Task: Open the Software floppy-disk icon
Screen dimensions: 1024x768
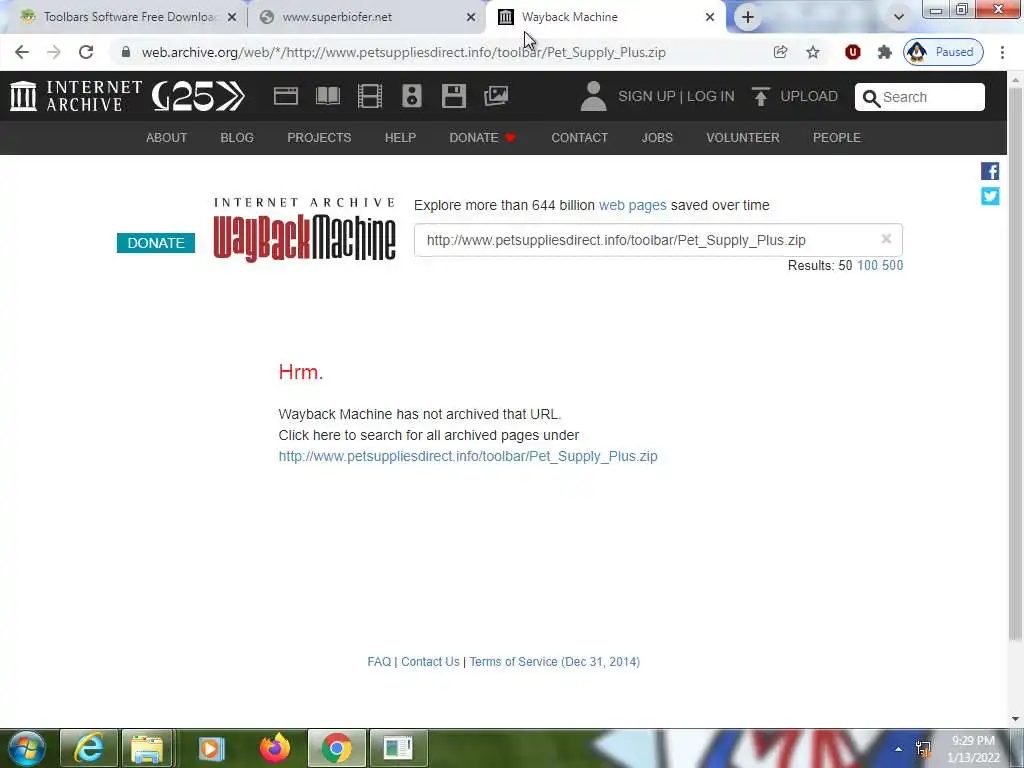Action: click(x=454, y=96)
